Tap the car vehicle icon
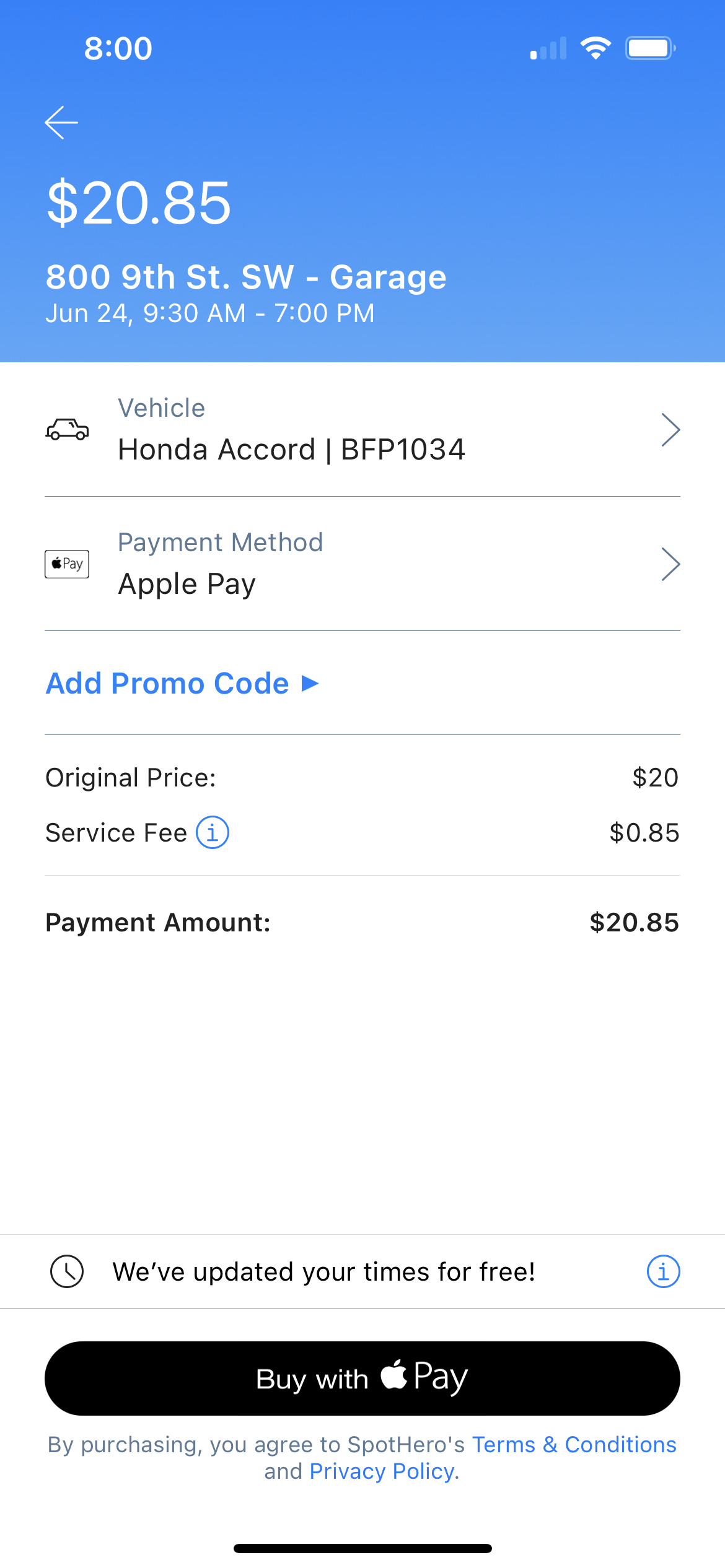Image resolution: width=725 pixels, height=1568 pixels. point(67,429)
